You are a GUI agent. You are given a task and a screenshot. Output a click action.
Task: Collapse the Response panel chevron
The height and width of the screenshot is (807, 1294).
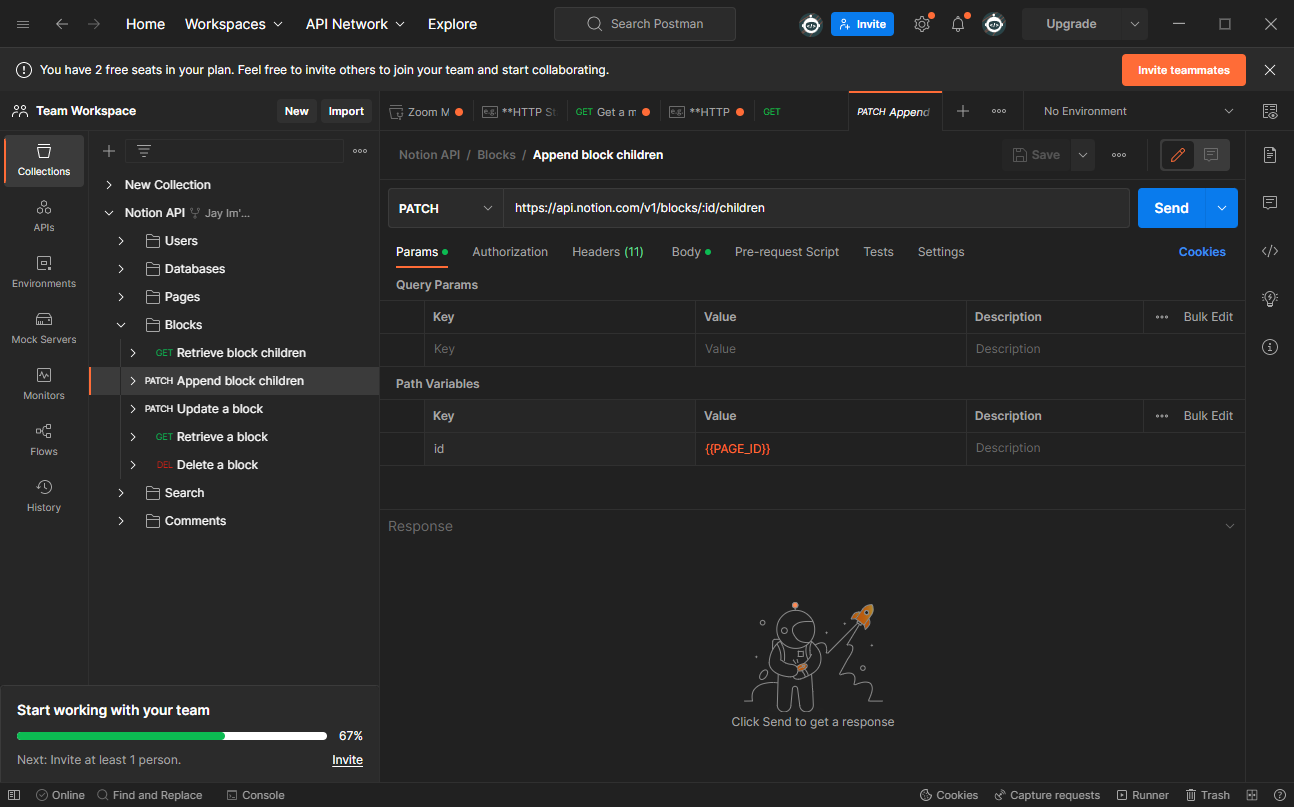(x=1230, y=526)
